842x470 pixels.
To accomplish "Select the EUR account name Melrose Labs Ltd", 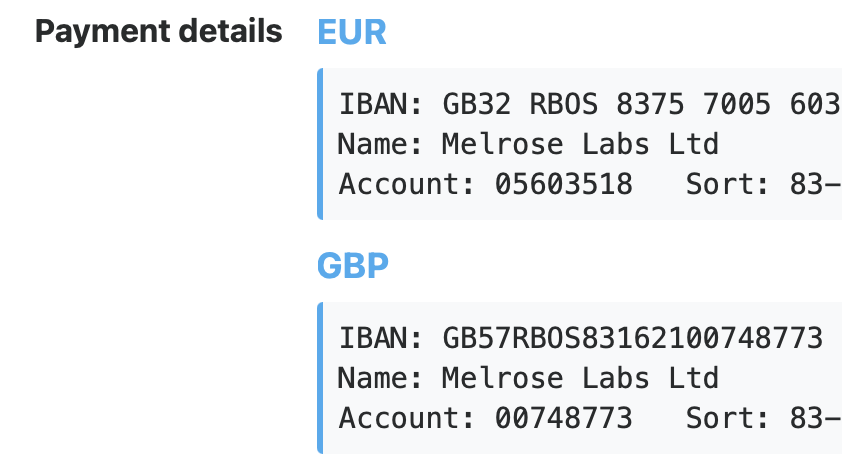I will [580, 144].
